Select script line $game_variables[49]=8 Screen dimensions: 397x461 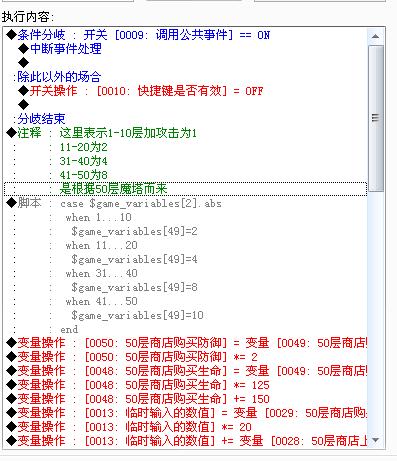[x=186, y=287]
